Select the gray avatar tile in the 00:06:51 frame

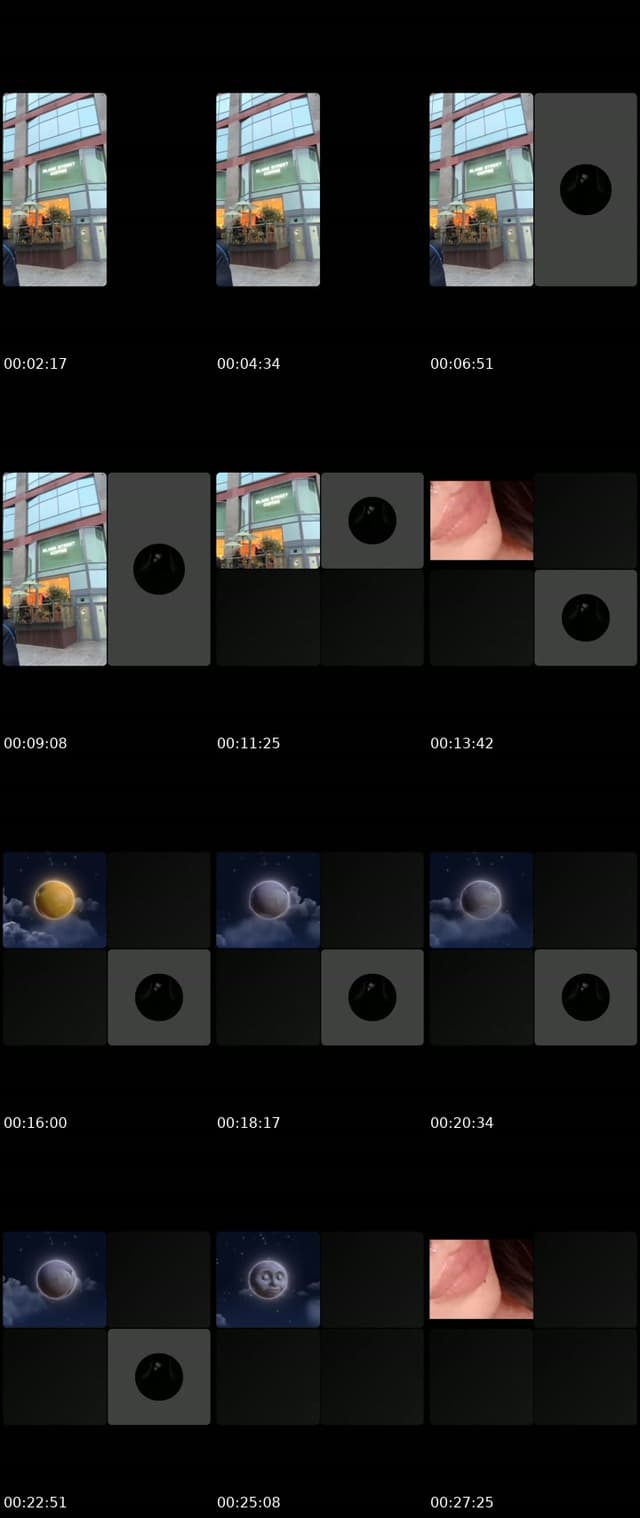tap(586, 190)
